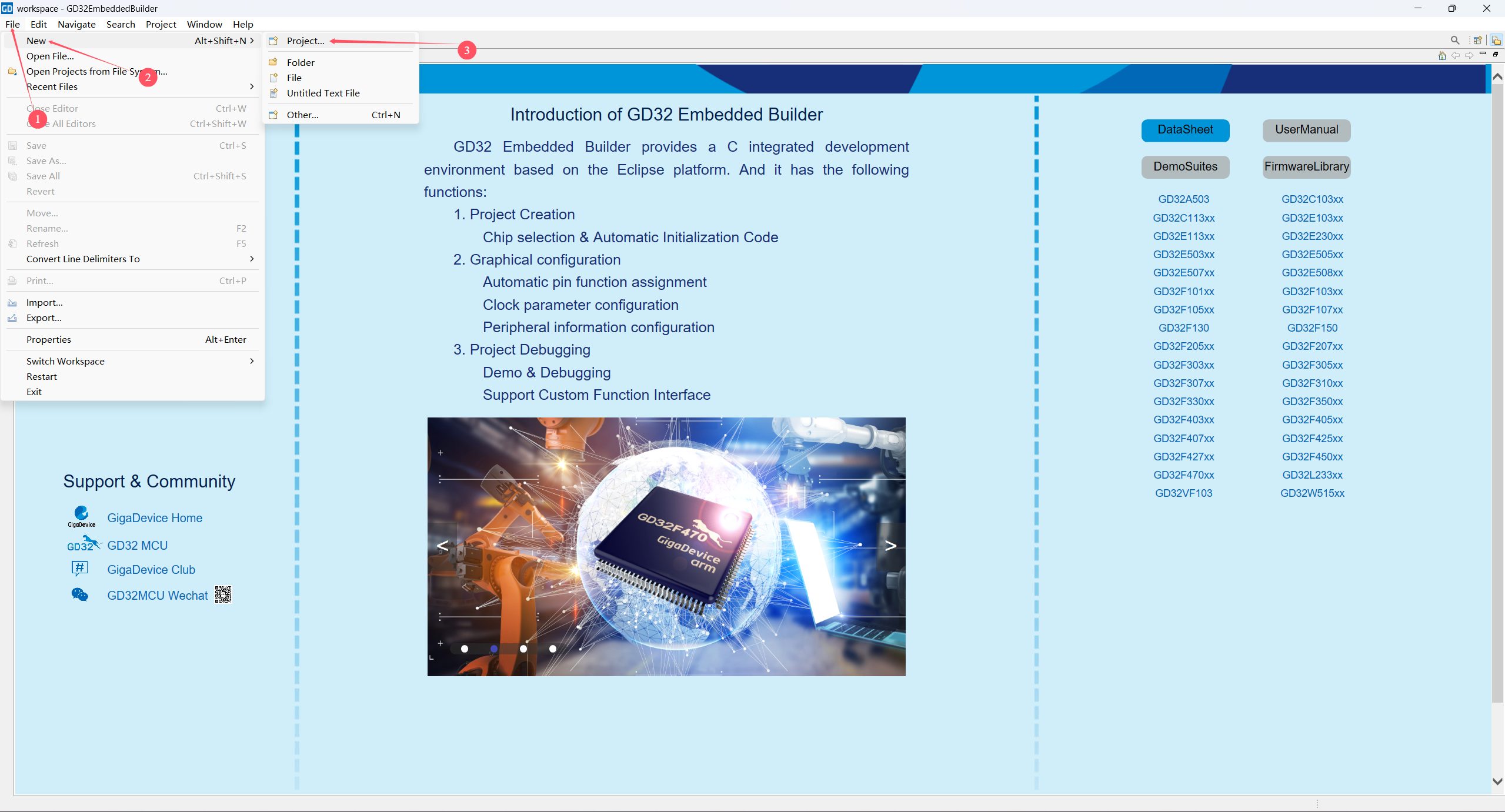
Task: Restore the welcome view panel
Action: coord(1496,54)
